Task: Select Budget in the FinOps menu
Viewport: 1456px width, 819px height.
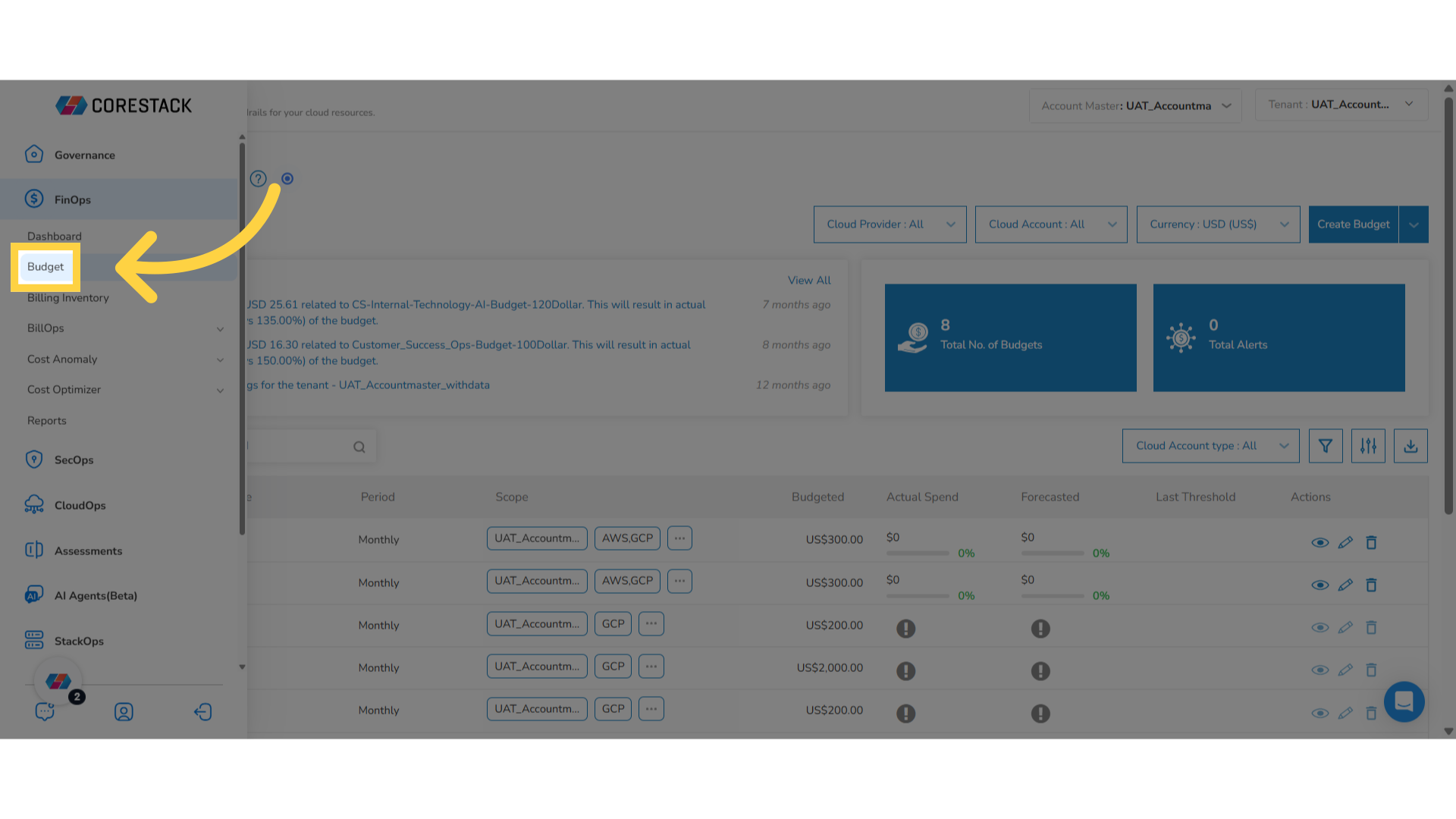Action: [45, 267]
